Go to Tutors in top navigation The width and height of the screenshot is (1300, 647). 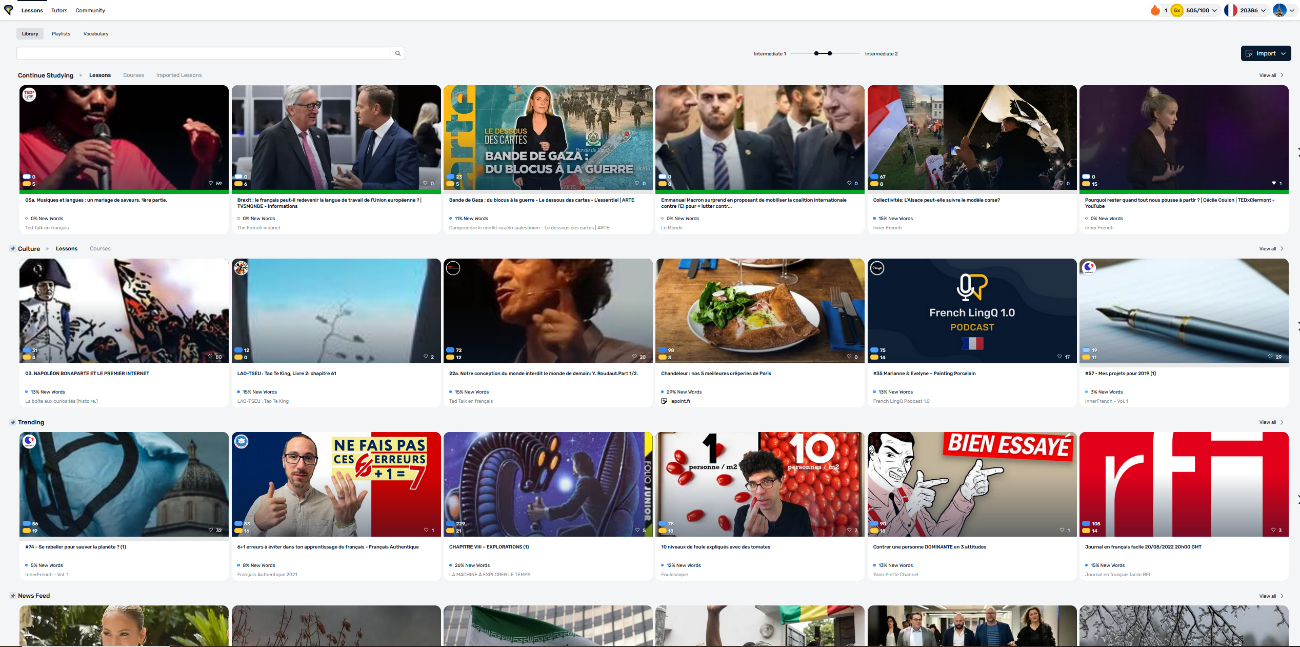[x=59, y=10]
